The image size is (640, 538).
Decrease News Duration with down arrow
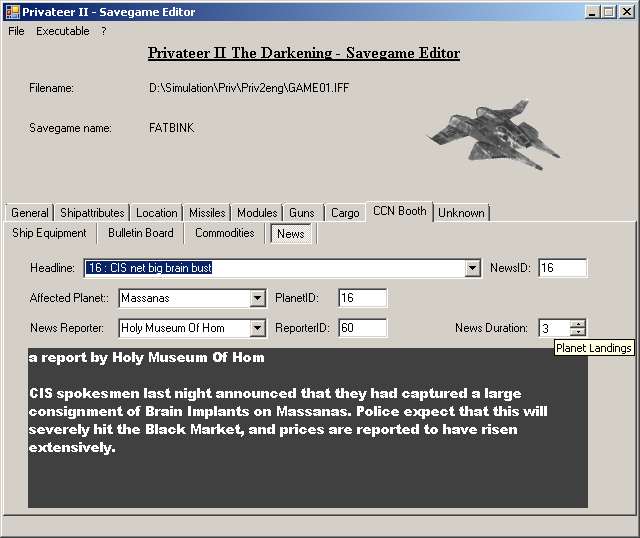[x=578, y=332]
